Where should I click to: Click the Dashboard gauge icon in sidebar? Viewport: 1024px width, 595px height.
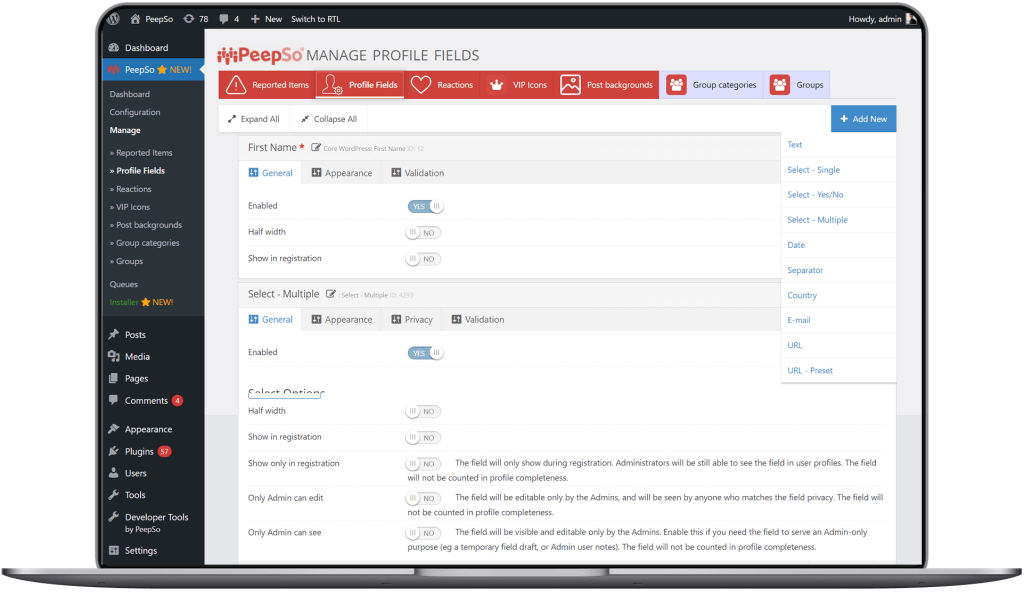tap(114, 48)
